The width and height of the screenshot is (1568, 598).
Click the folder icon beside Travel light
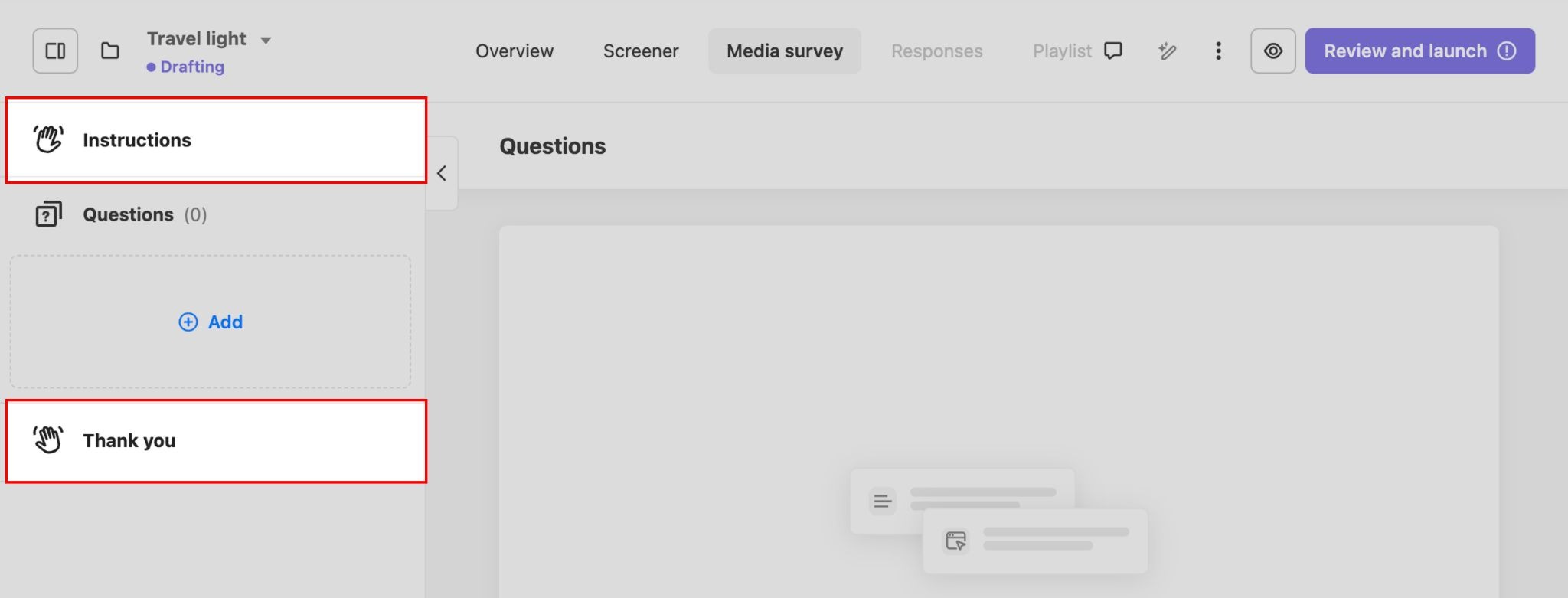coord(110,51)
